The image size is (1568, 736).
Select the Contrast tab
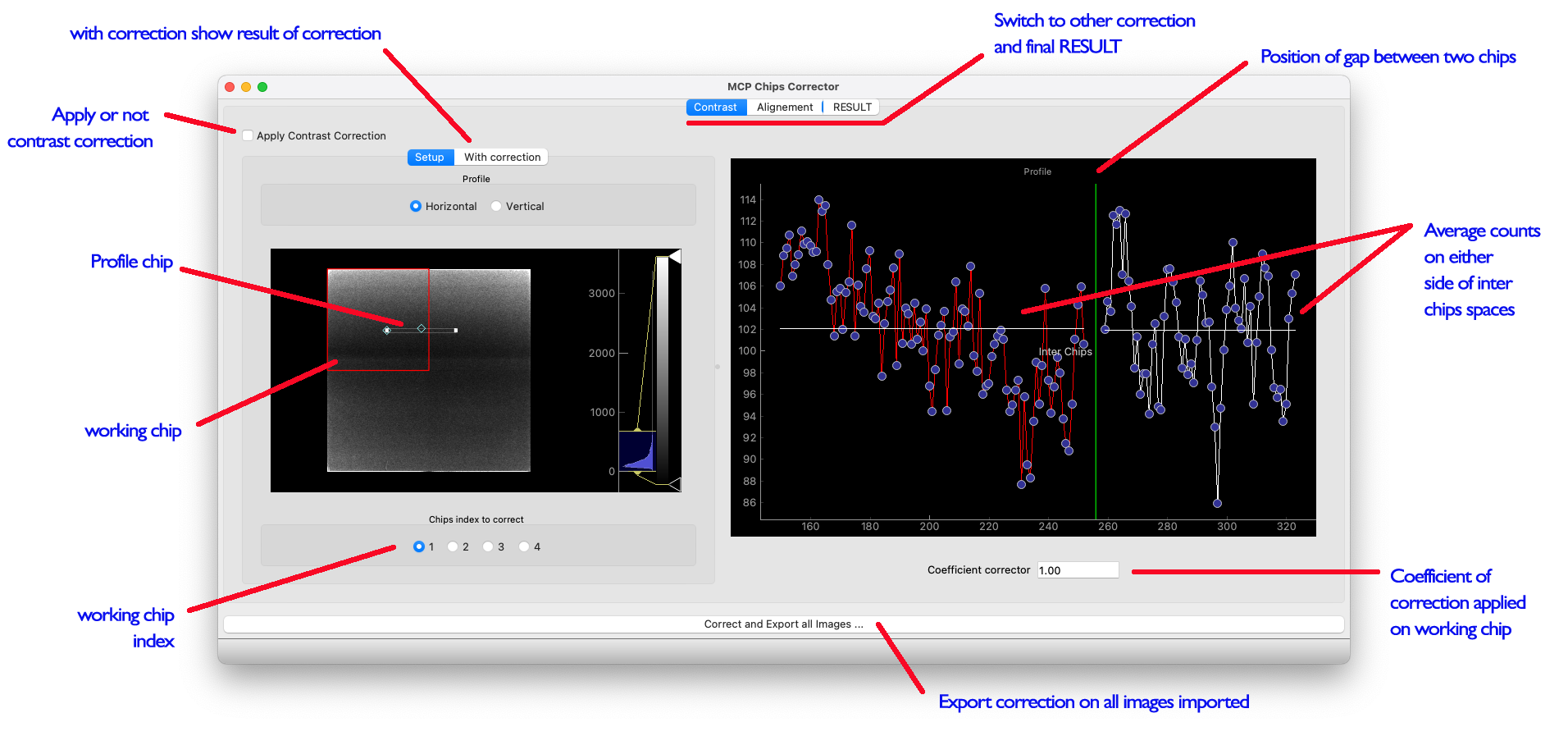coord(715,107)
